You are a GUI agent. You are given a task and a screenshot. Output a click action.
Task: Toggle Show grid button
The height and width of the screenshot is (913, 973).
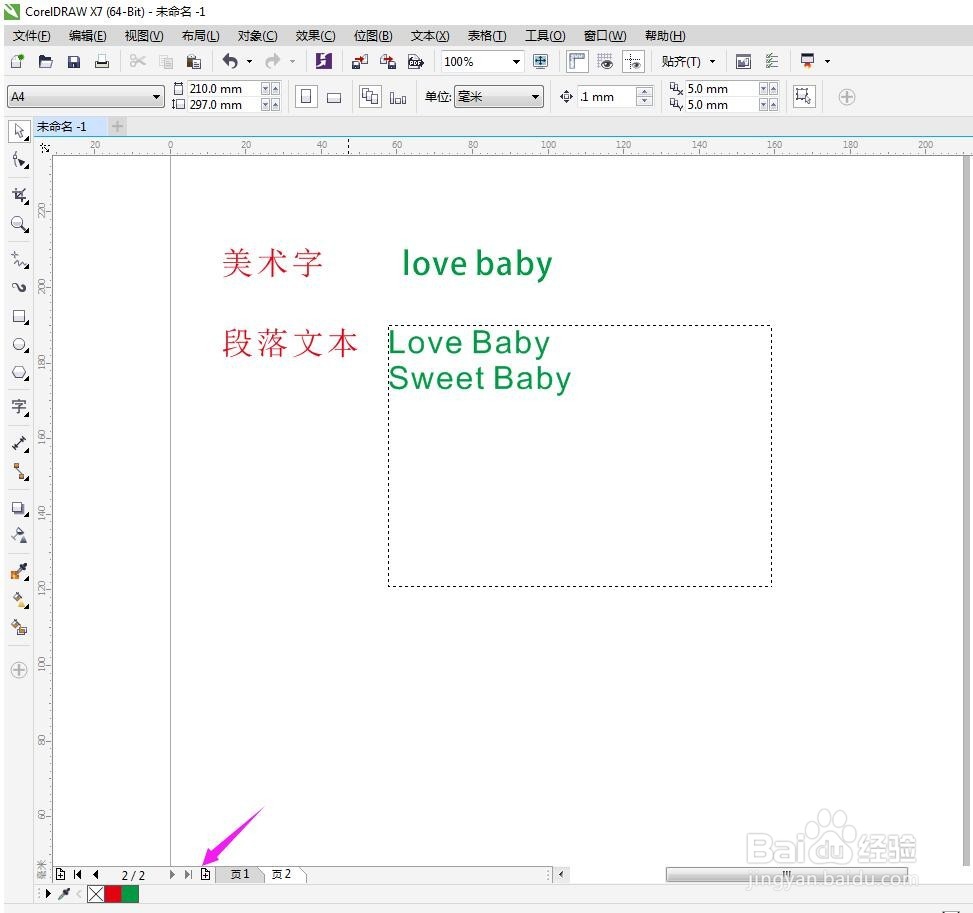[x=605, y=61]
